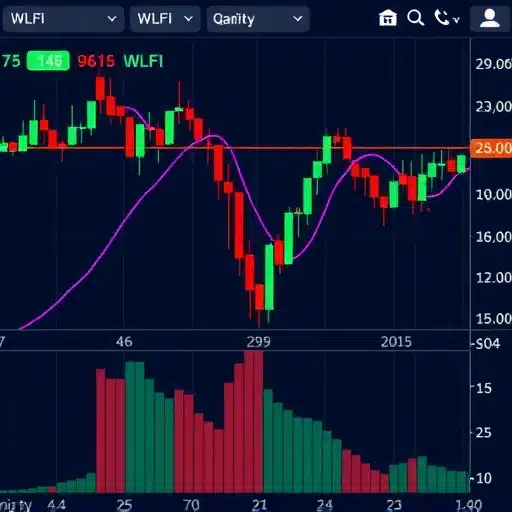Screen dimensions: 512x512
Task: Click the 29.06 price axis label
Action: pyautogui.click(x=493, y=64)
